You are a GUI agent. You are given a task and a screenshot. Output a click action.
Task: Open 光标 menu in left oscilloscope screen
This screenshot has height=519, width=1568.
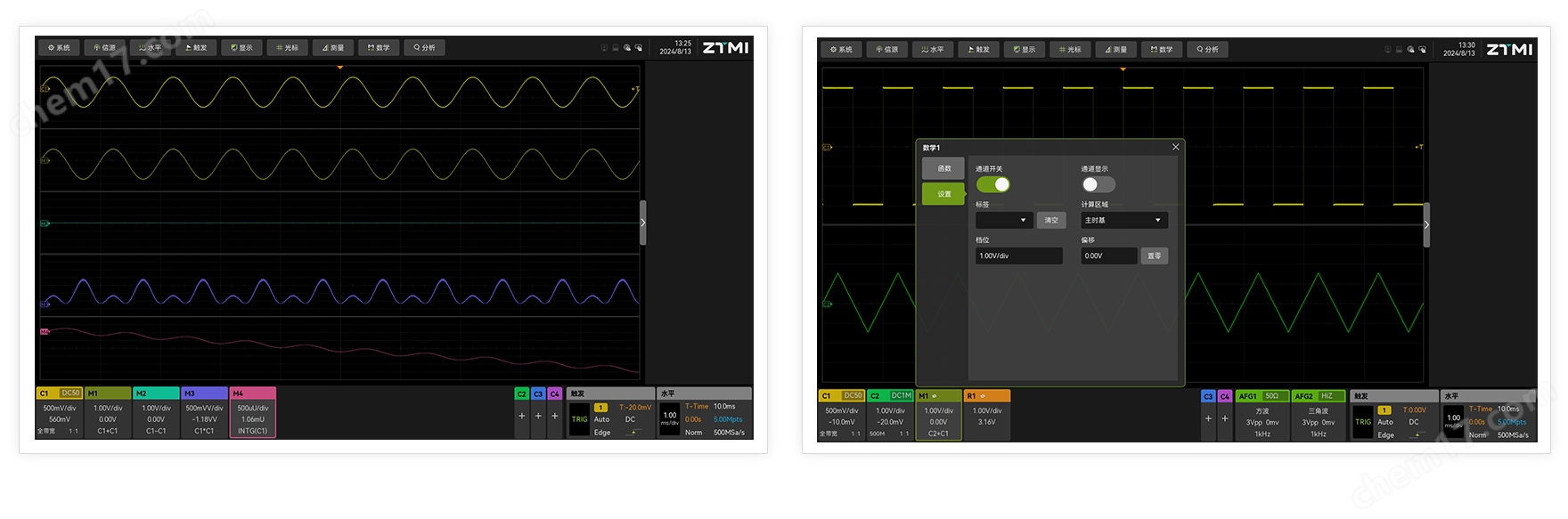288,48
